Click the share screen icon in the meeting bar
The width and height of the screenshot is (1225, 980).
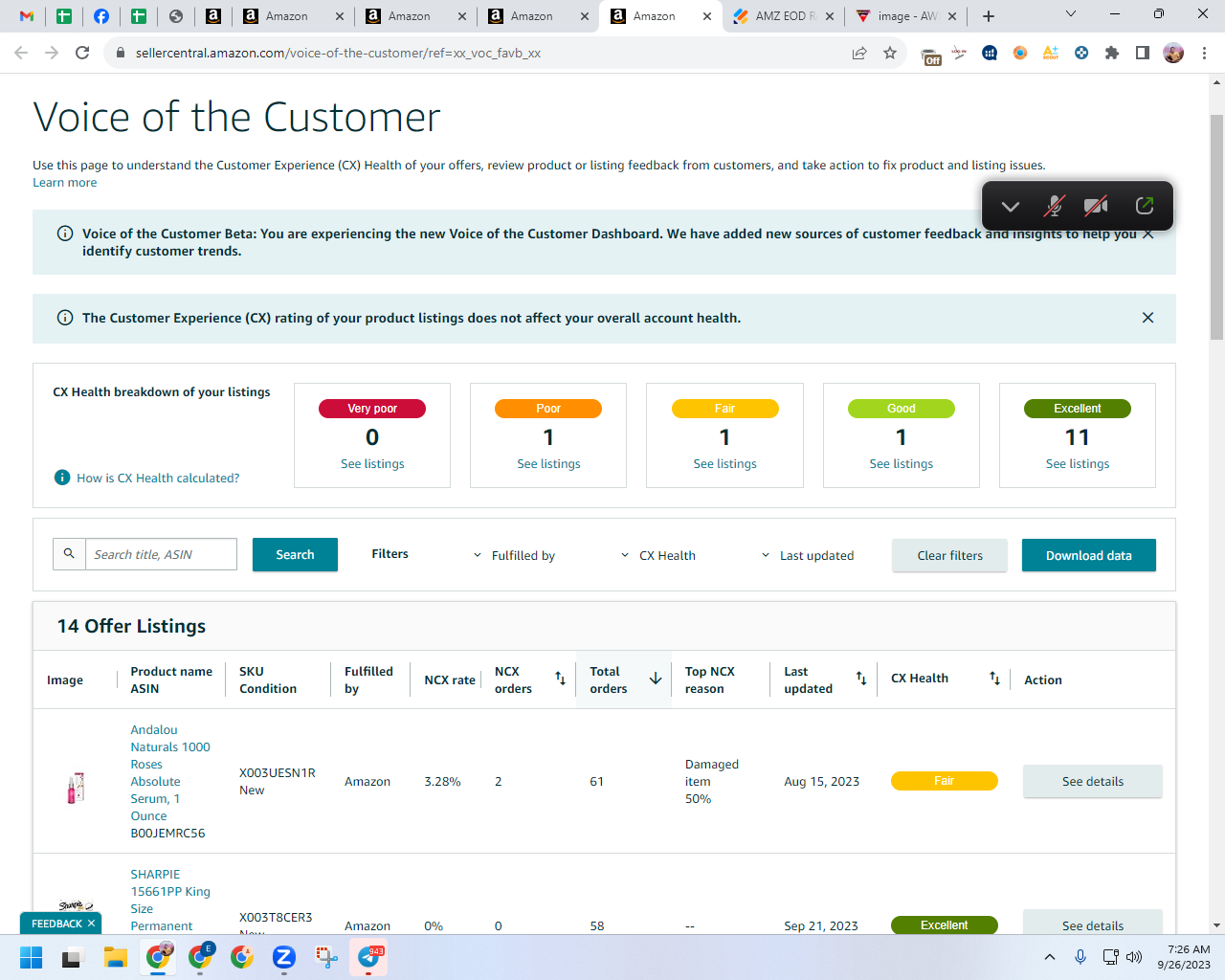(x=1145, y=206)
